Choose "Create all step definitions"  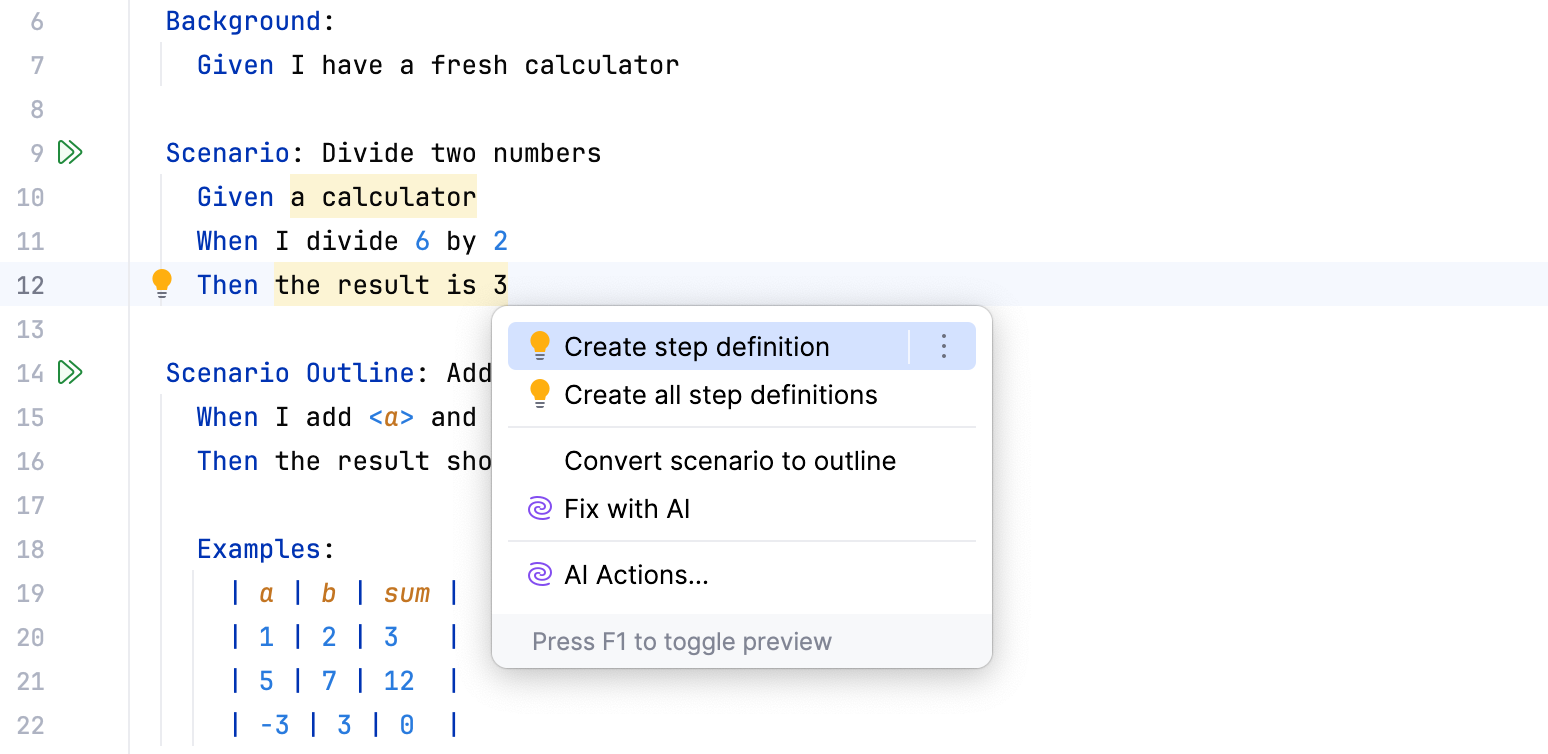tap(721, 394)
